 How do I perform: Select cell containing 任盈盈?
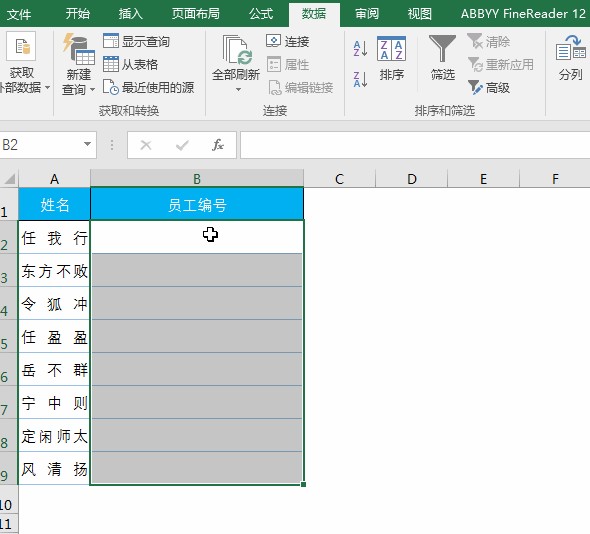(54, 336)
